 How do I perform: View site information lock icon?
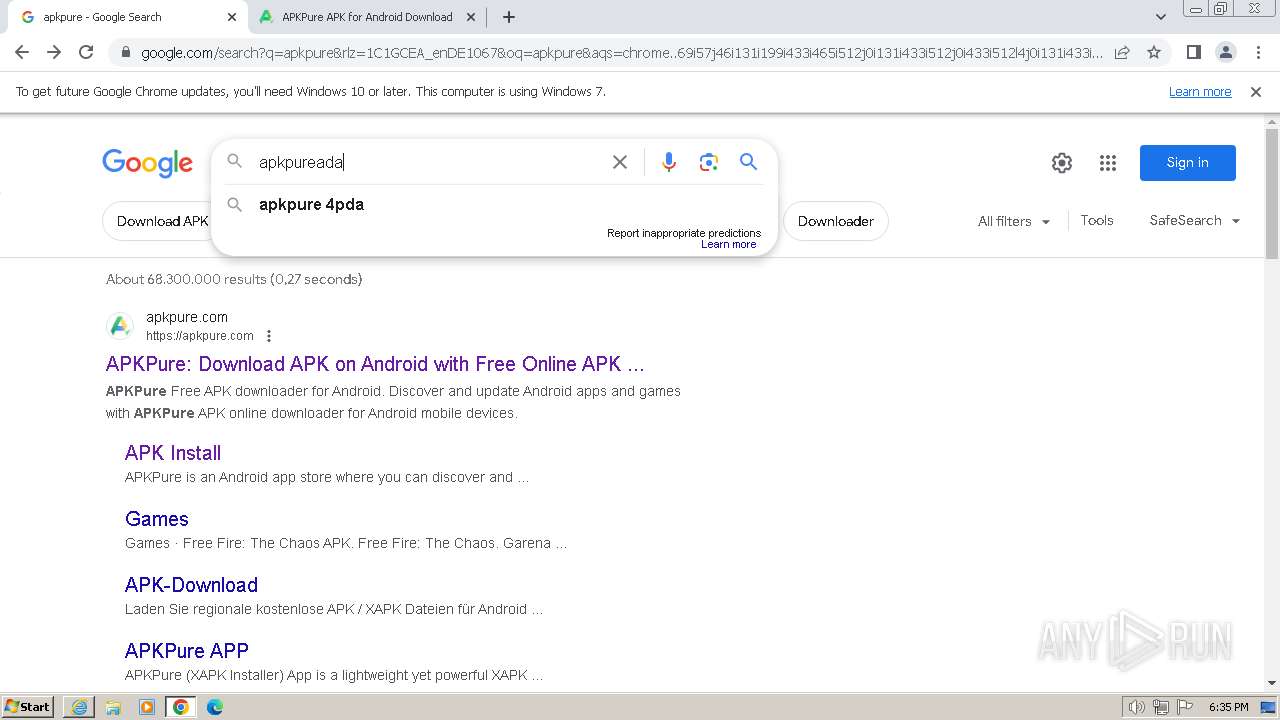125,53
